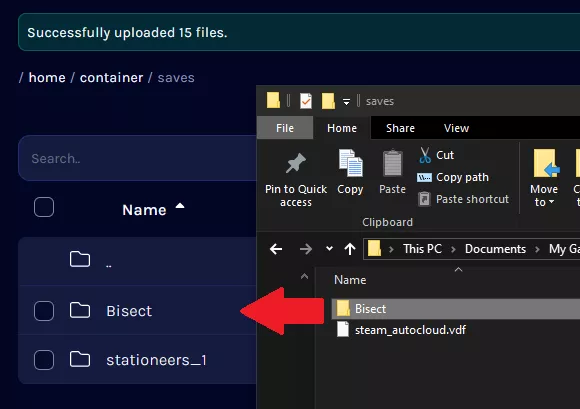Image resolution: width=580 pixels, height=409 pixels.
Task: Go up one folder level arrow
Action: pos(350,249)
